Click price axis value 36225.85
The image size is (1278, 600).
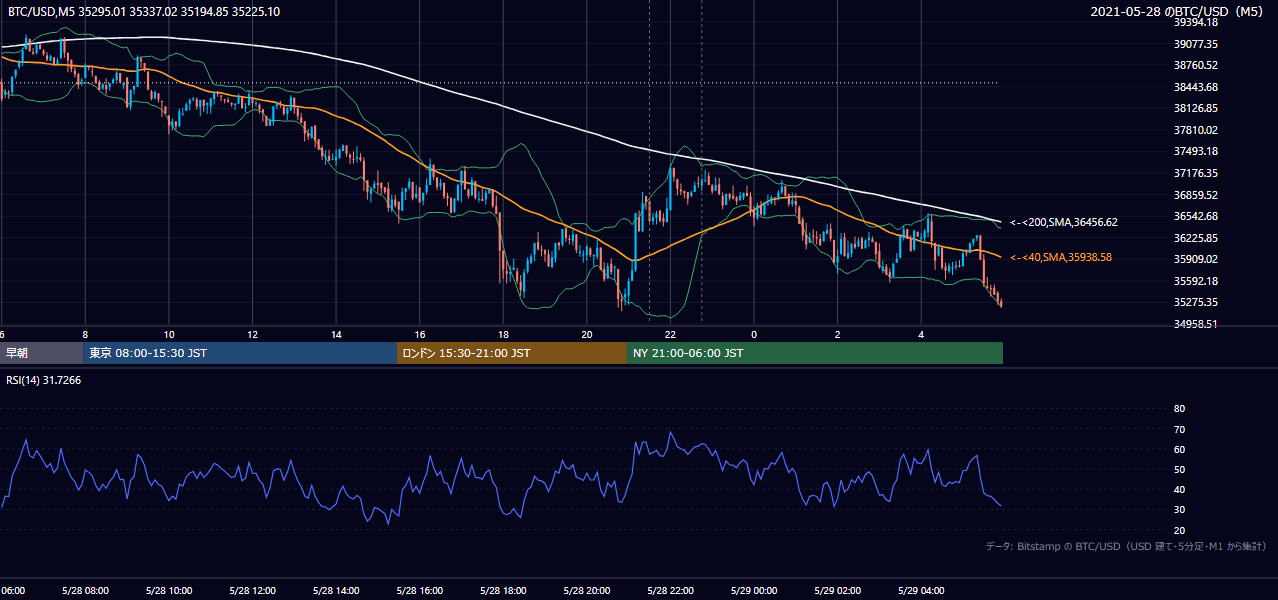point(1196,238)
